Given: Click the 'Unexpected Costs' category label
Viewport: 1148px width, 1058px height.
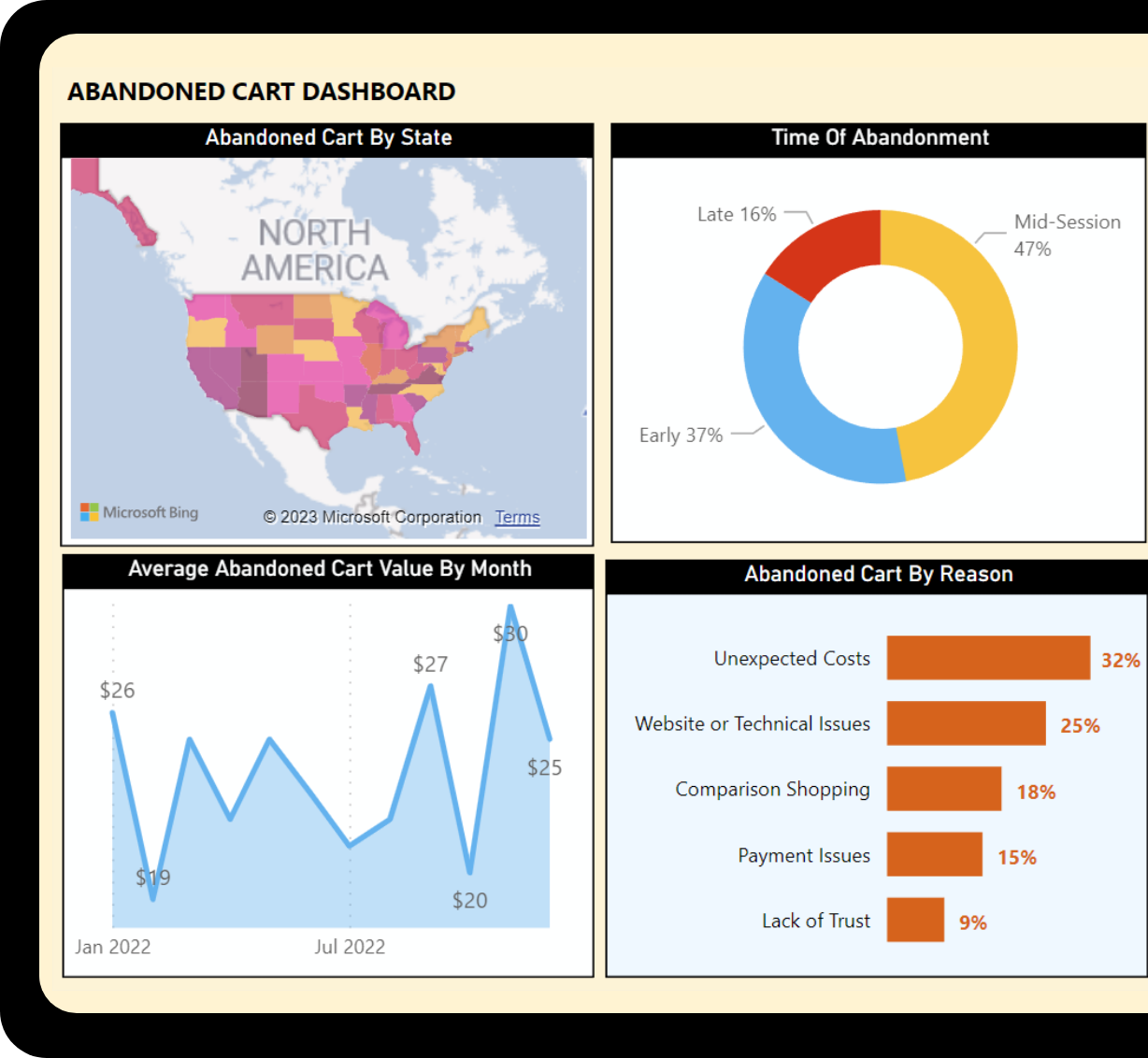Looking at the screenshot, I should pos(792,658).
